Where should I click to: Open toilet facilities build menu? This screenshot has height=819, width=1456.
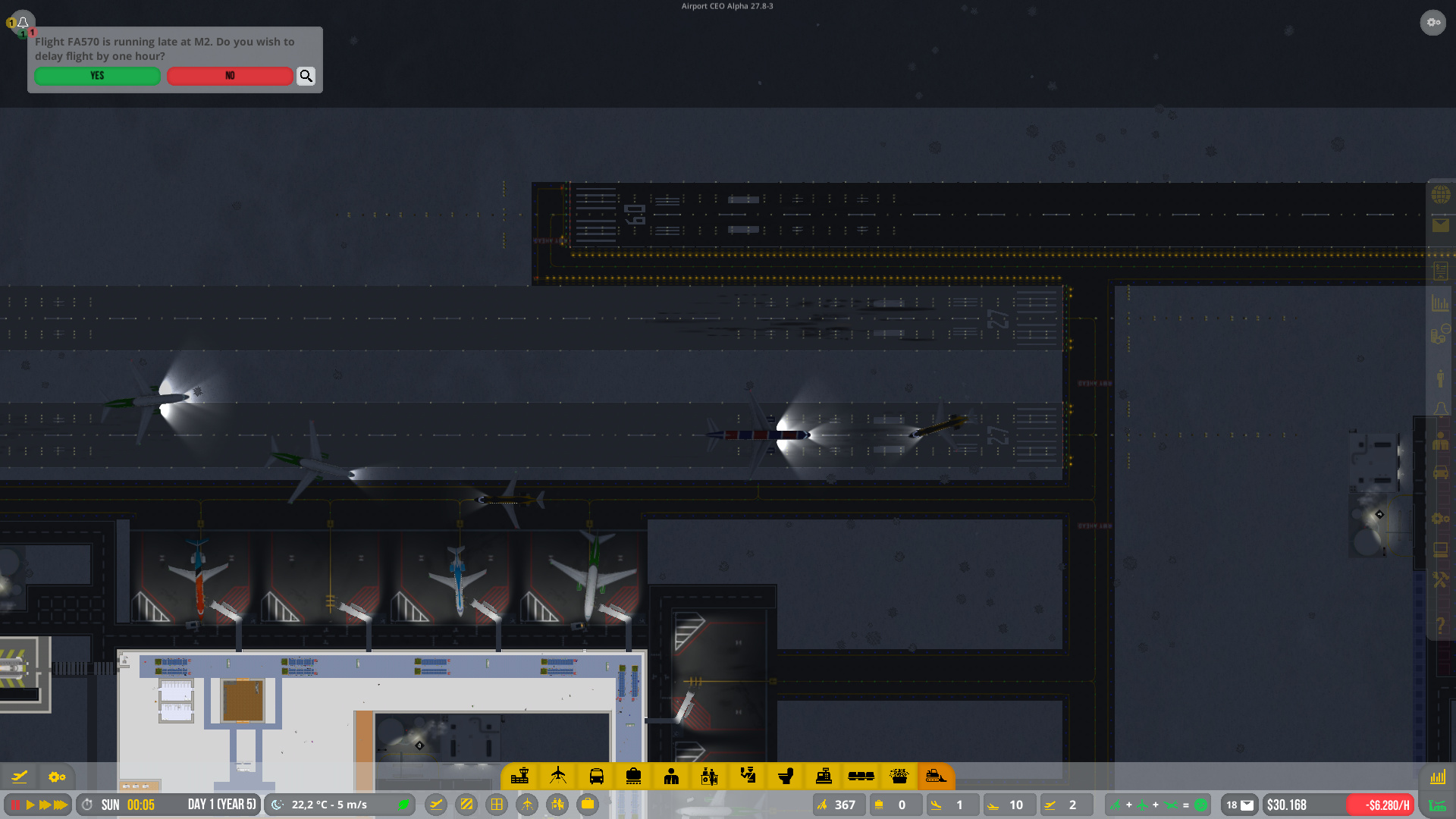coord(786,776)
